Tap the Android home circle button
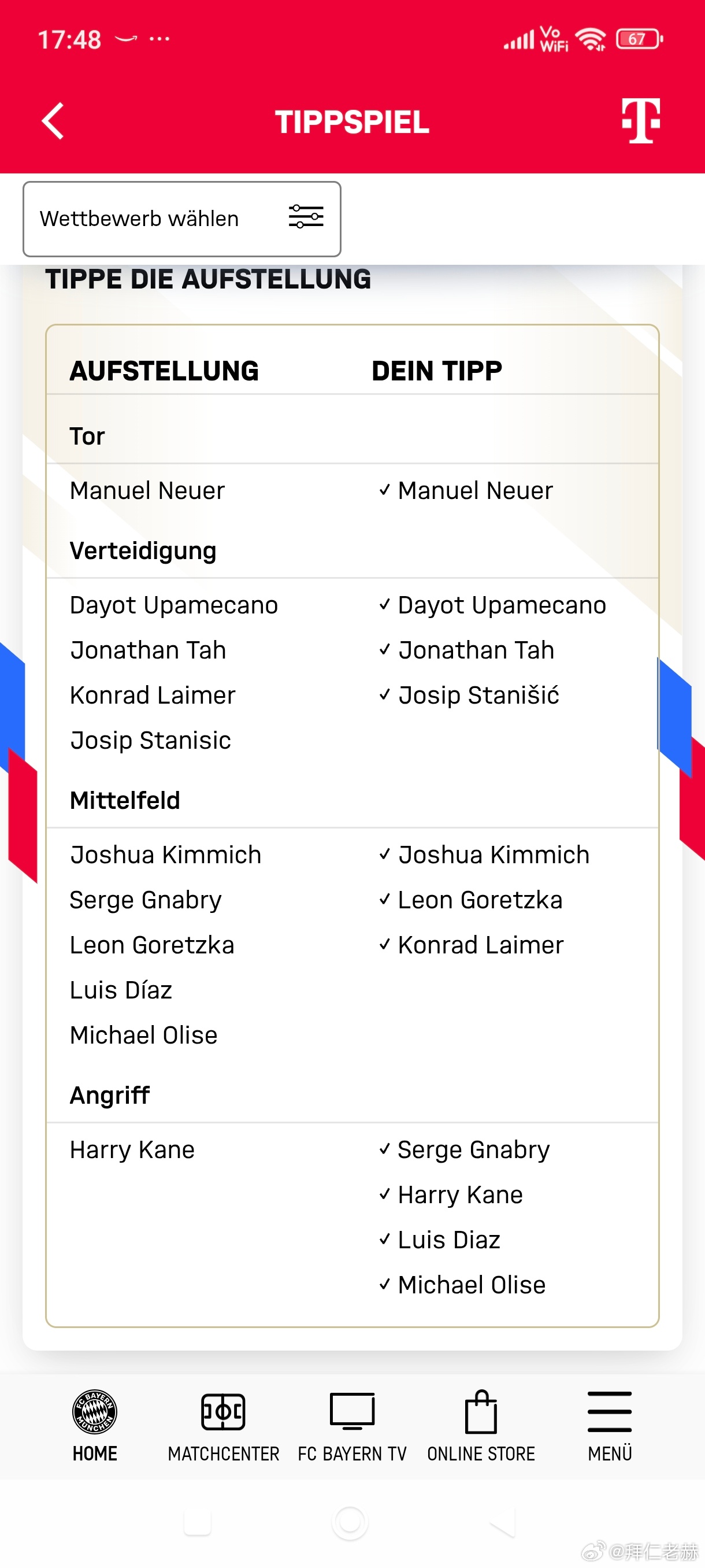Screen dimensions: 705x1568 pyautogui.click(x=350, y=1522)
